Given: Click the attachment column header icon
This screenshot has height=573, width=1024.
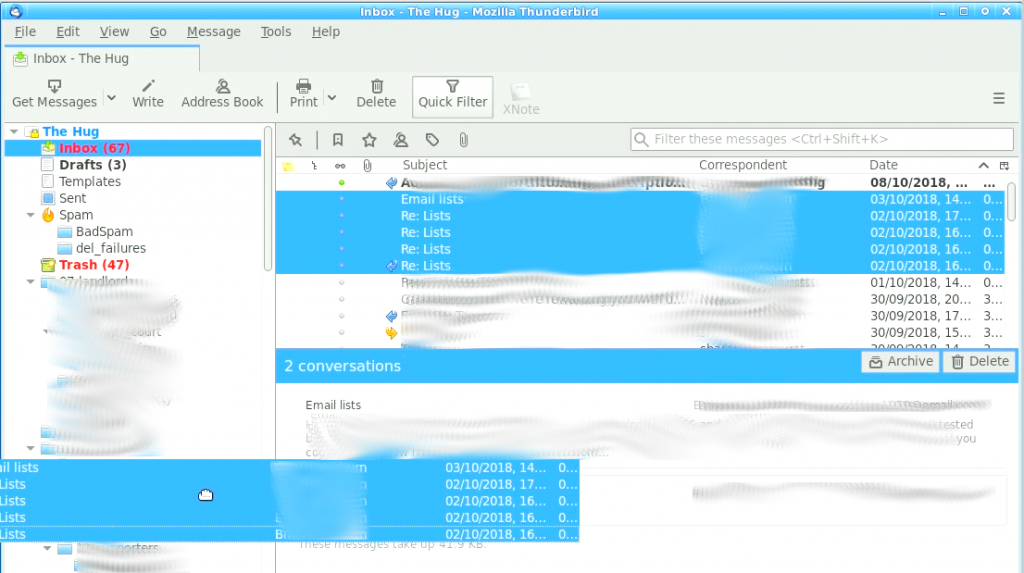Looking at the screenshot, I should click(x=368, y=166).
